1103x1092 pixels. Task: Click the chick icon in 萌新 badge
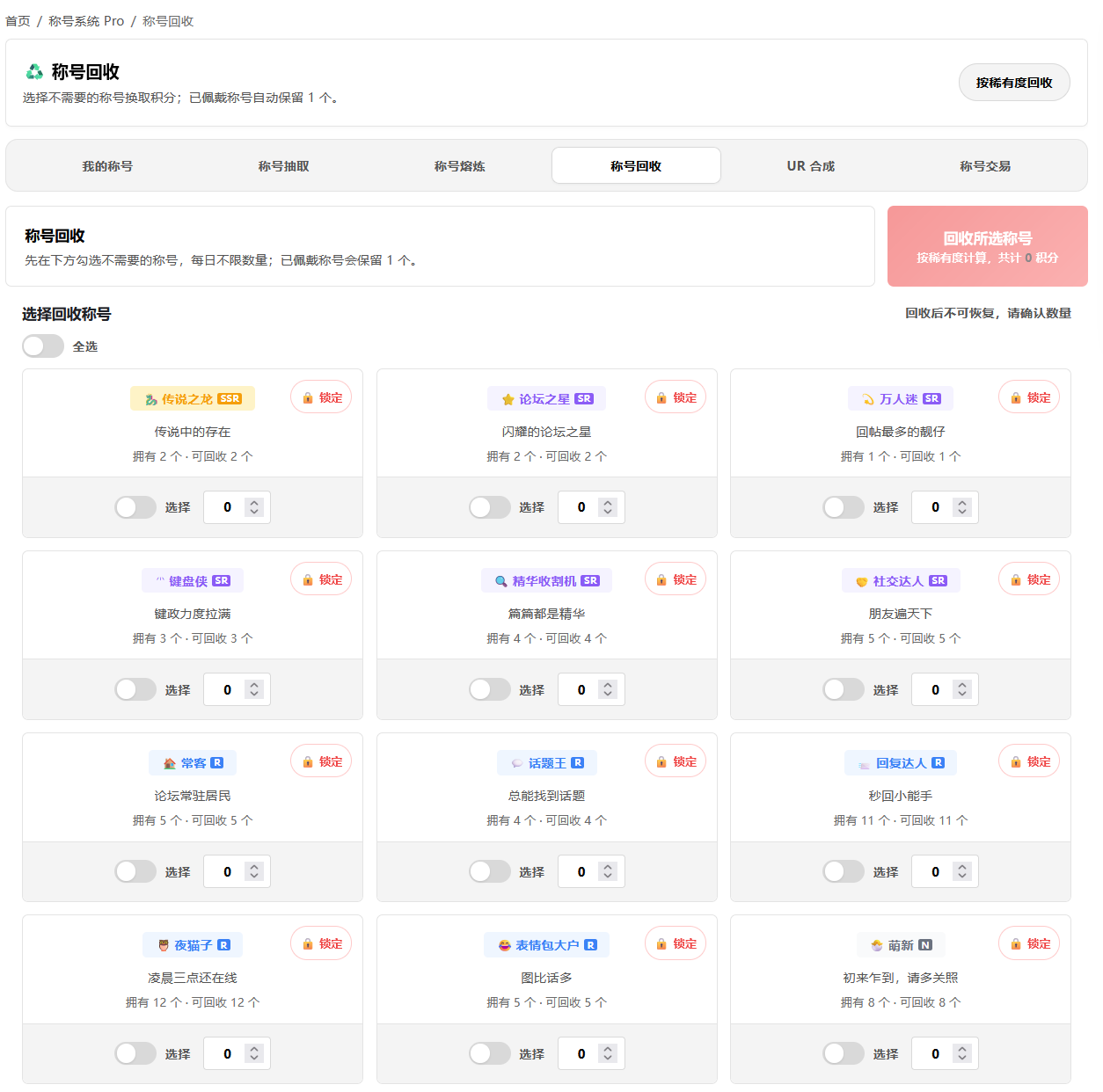[877, 945]
